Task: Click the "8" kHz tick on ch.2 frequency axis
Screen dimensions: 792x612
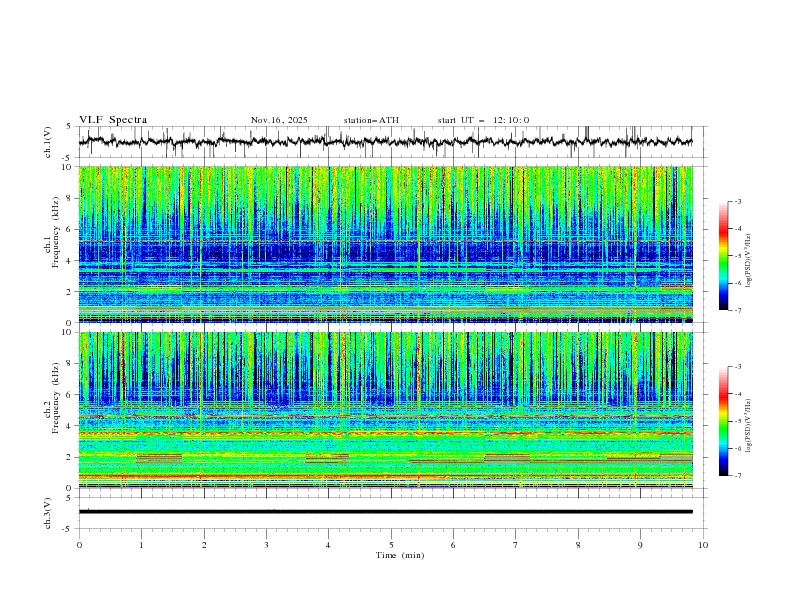Action: coord(71,364)
